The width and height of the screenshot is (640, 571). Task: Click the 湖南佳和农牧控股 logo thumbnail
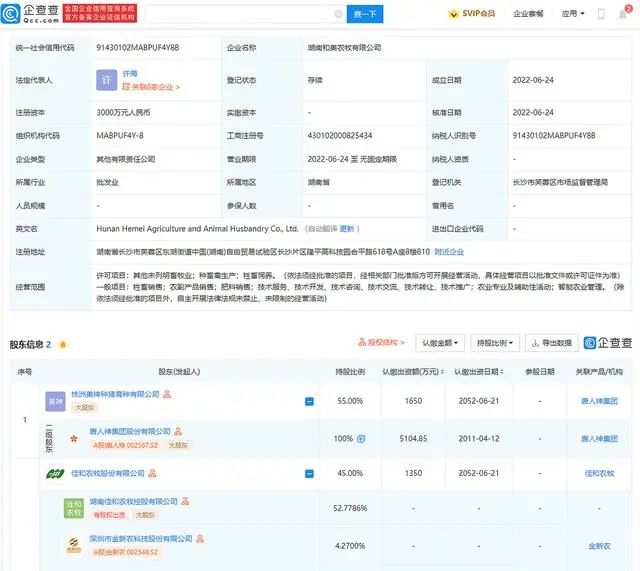point(74,508)
